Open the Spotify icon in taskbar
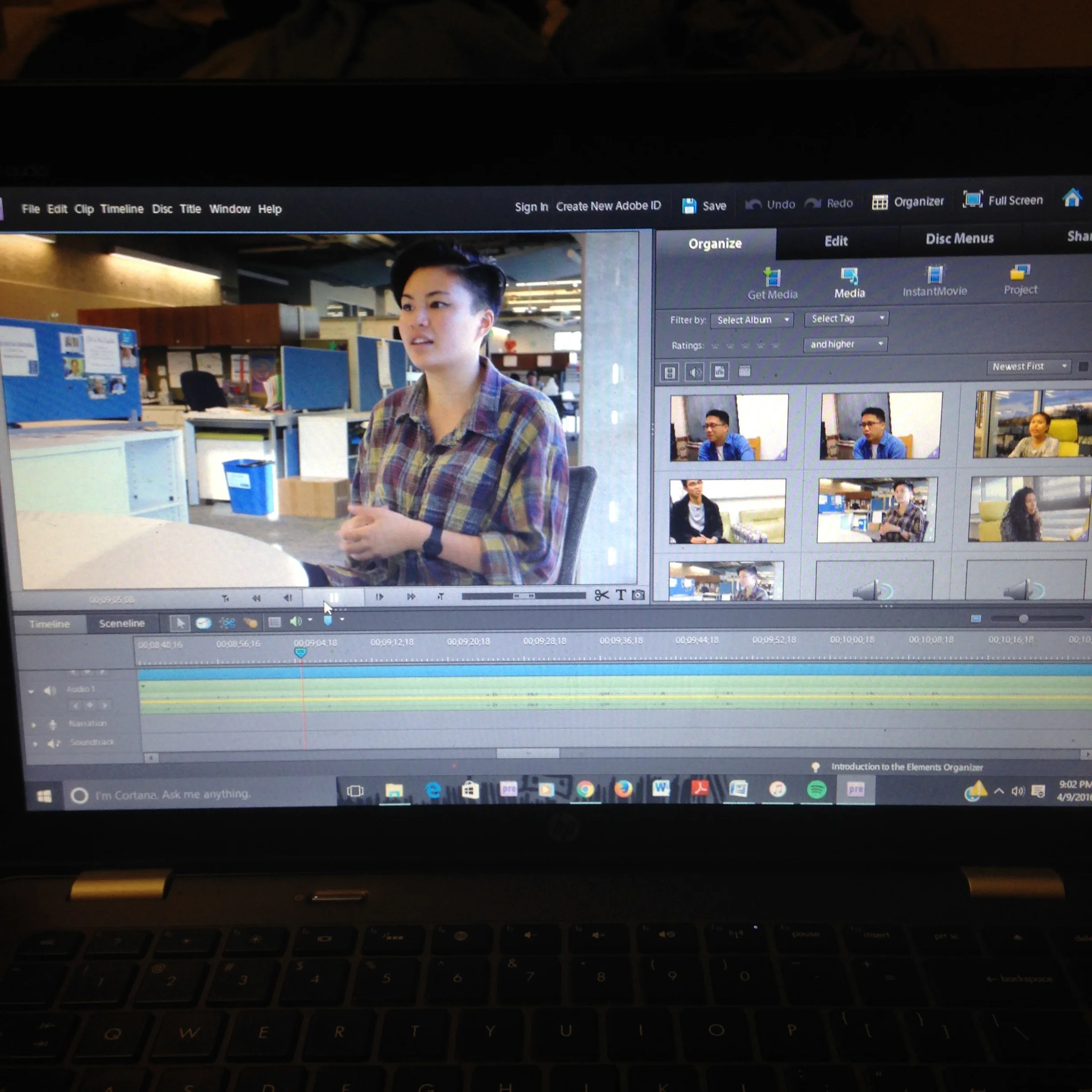 (816, 790)
